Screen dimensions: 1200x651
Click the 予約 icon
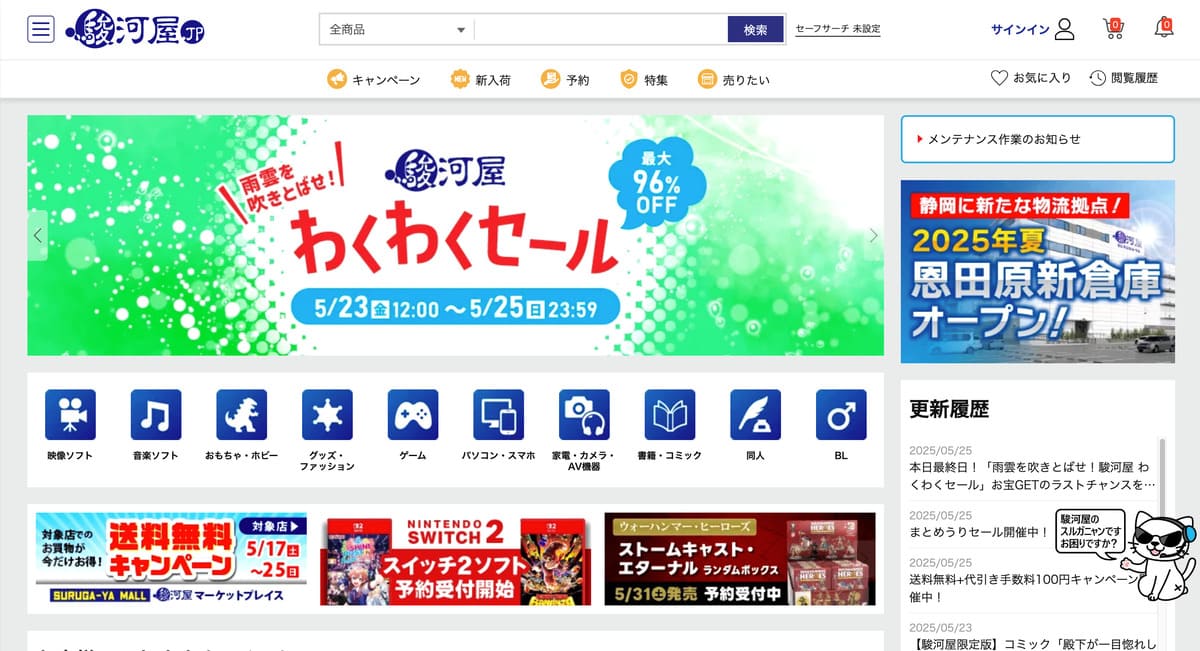click(x=550, y=79)
